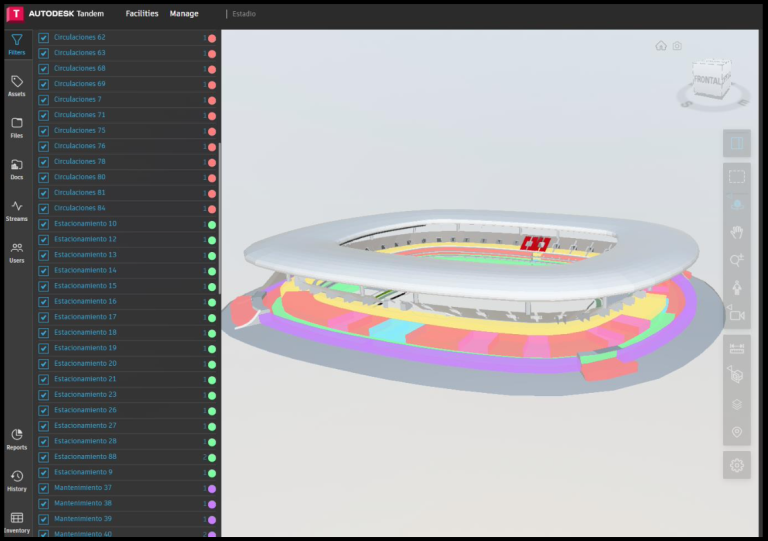Uncheck Circulaciones 69 checkbox
768x541 pixels.
coord(44,84)
